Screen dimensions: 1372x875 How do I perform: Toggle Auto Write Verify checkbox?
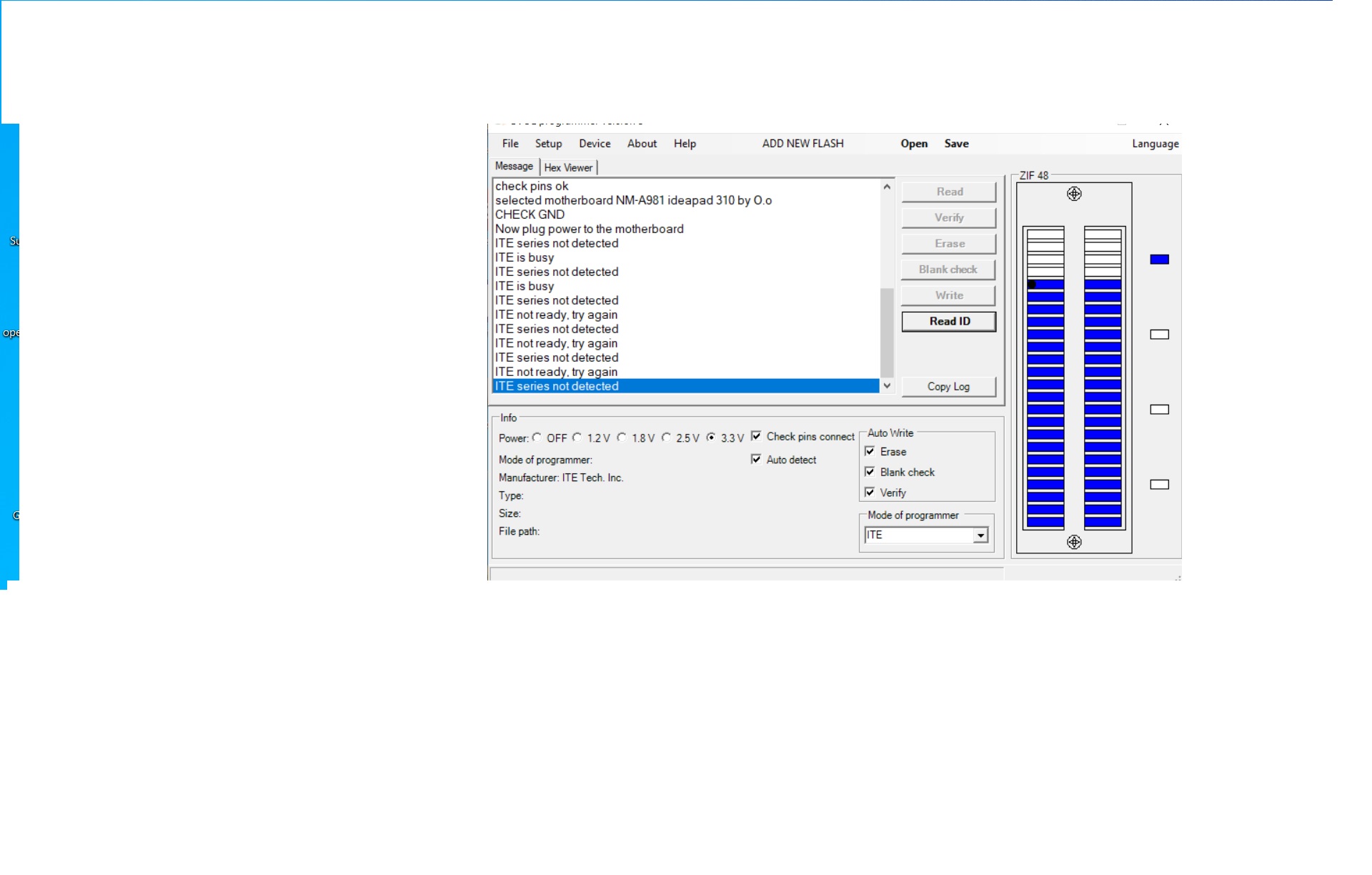click(x=870, y=493)
